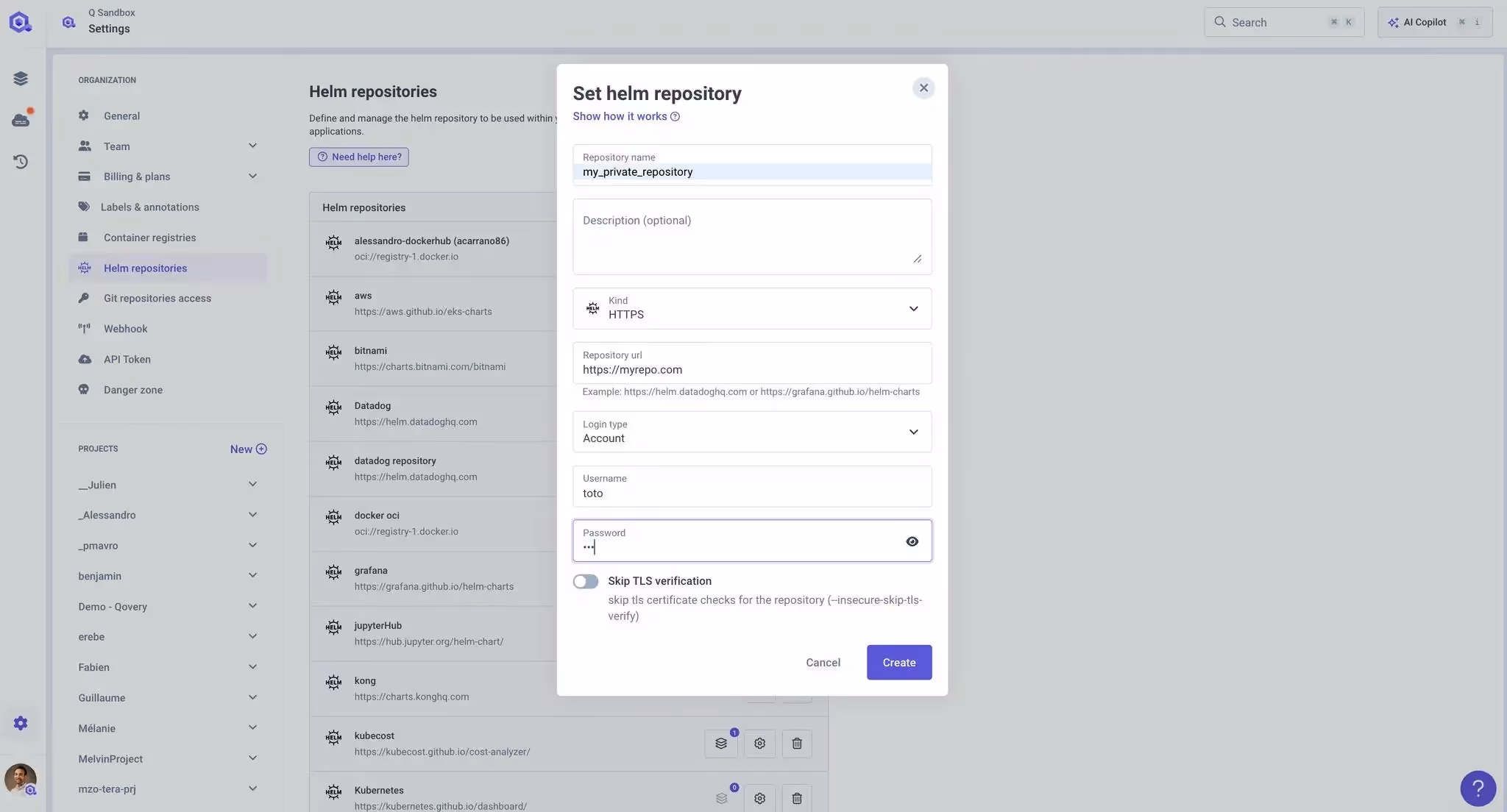Open Labels & annotations settings
This screenshot has width=1507, height=812.
click(x=168, y=207)
